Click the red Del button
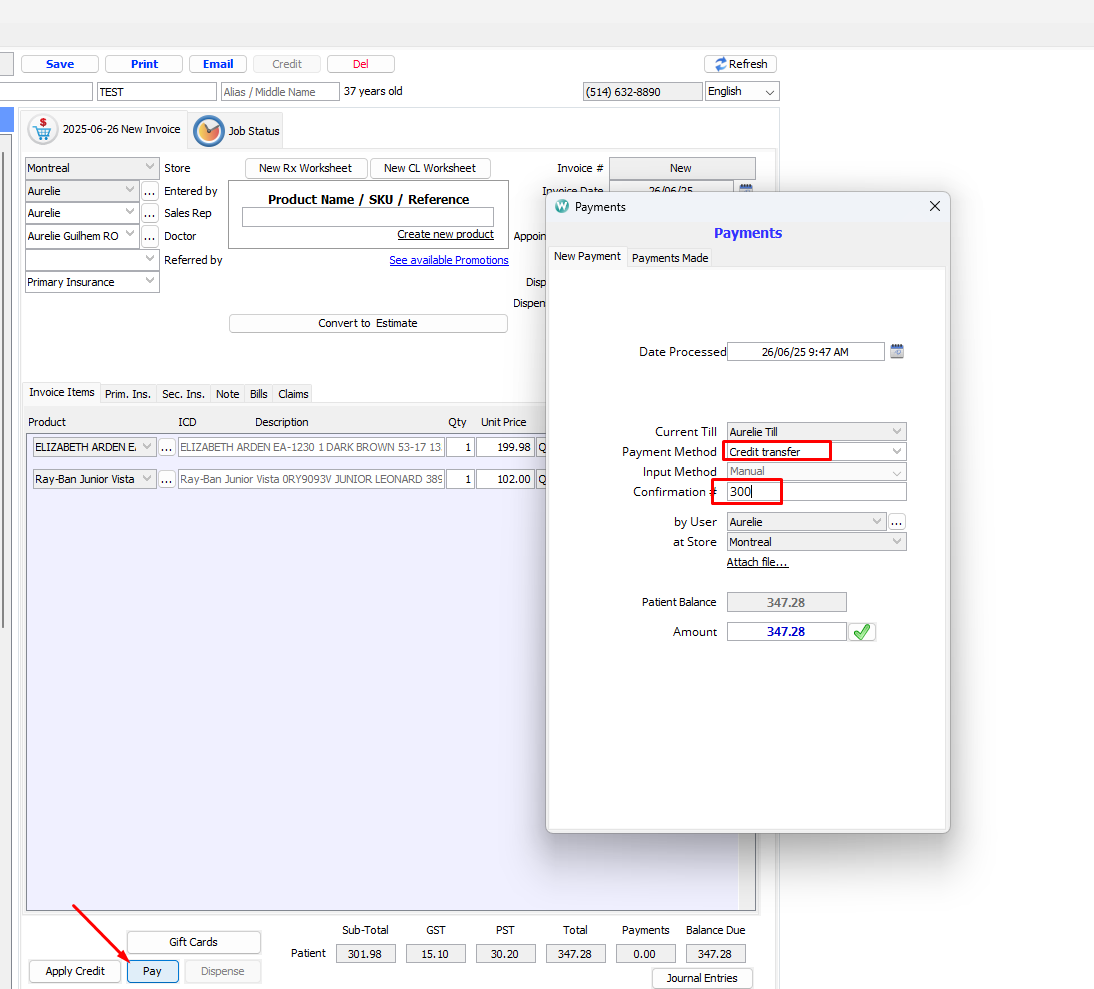 click(361, 64)
